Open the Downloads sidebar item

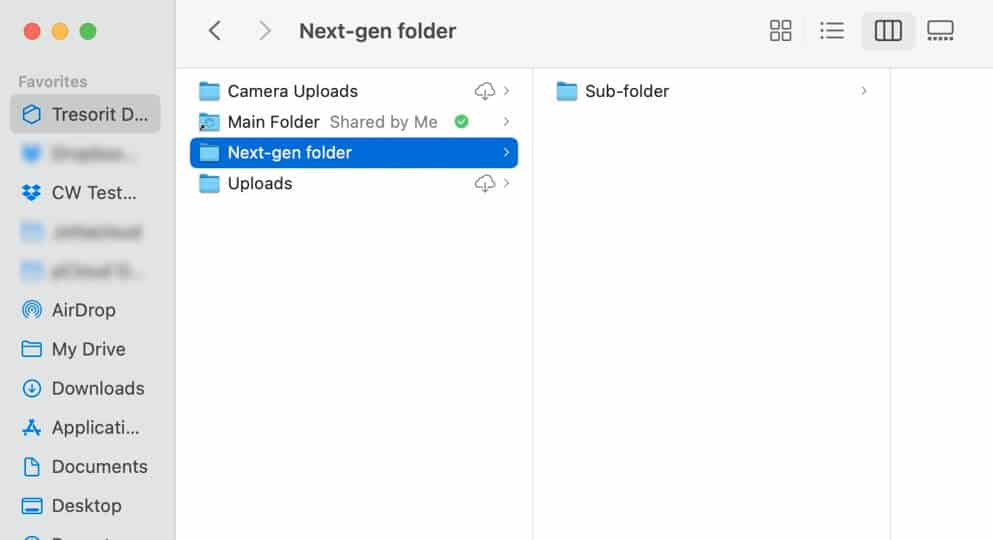point(85,388)
